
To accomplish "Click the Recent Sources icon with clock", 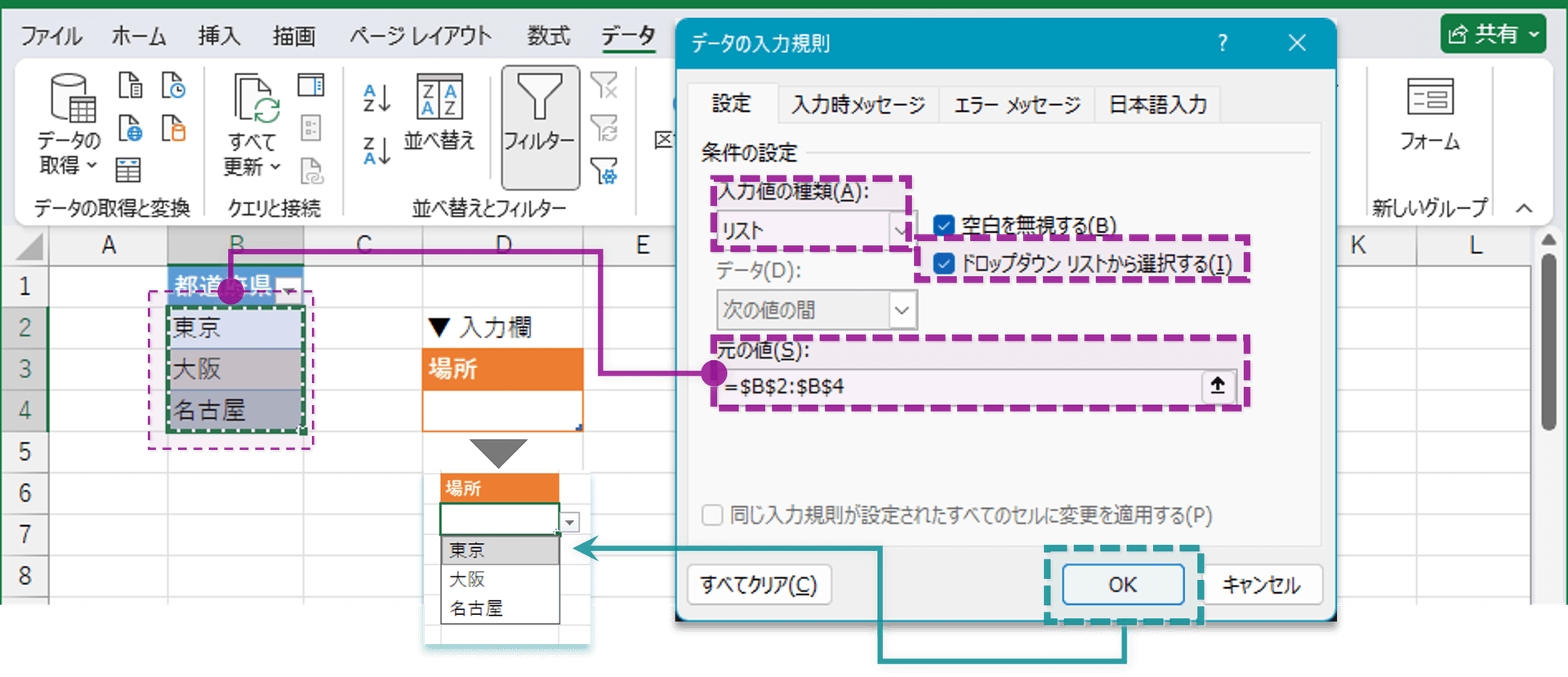I will 172,85.
